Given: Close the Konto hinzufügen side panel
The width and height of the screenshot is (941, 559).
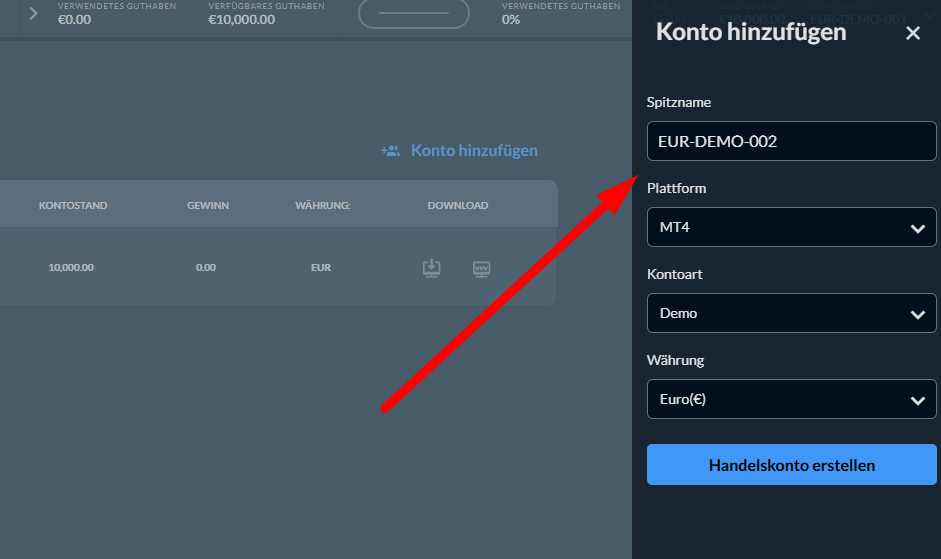Looking at the screenshot, I should click(912, 33).
